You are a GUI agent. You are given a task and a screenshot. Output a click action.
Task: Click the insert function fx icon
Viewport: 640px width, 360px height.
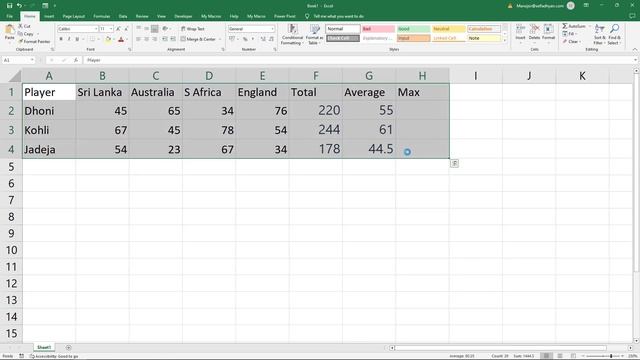pos(76,60)
